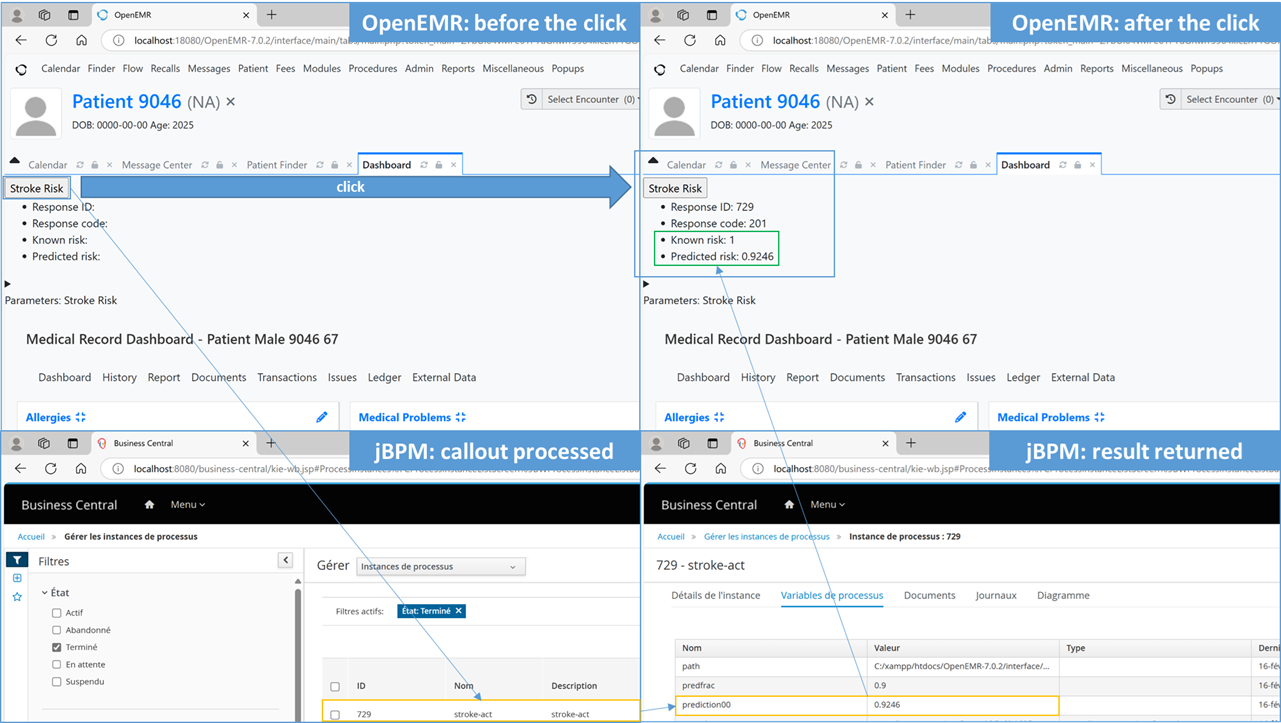The image size is (1281, 723).
Task: Collapse the État filter section
Action: [45, 592]
